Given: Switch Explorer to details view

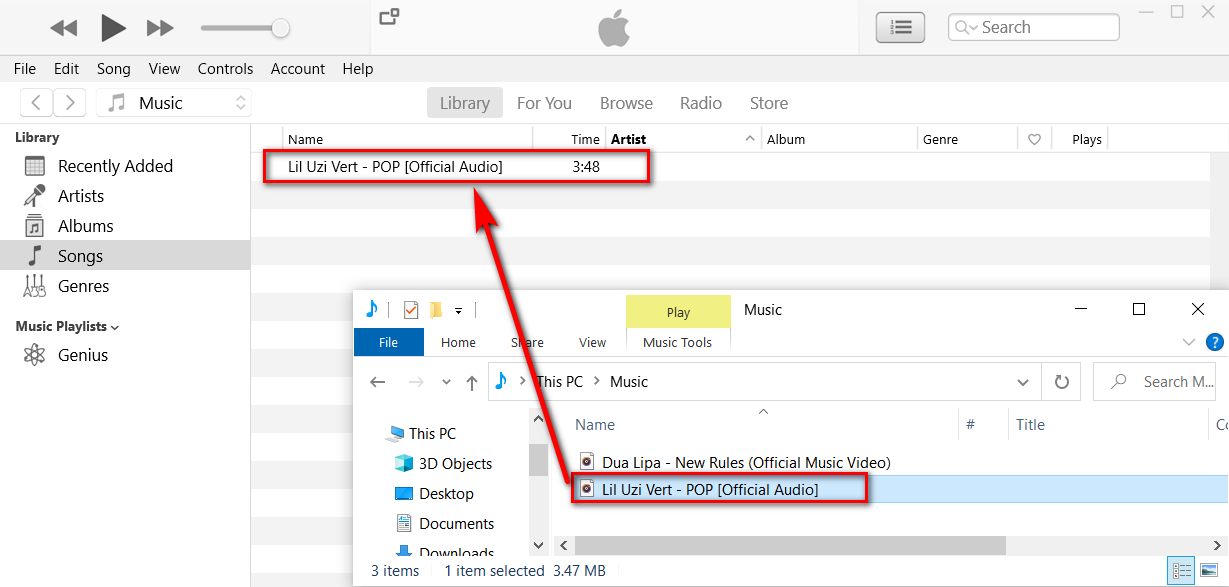Looking at the screenshot, I should pyautogui.click(x=1182, y=571).
